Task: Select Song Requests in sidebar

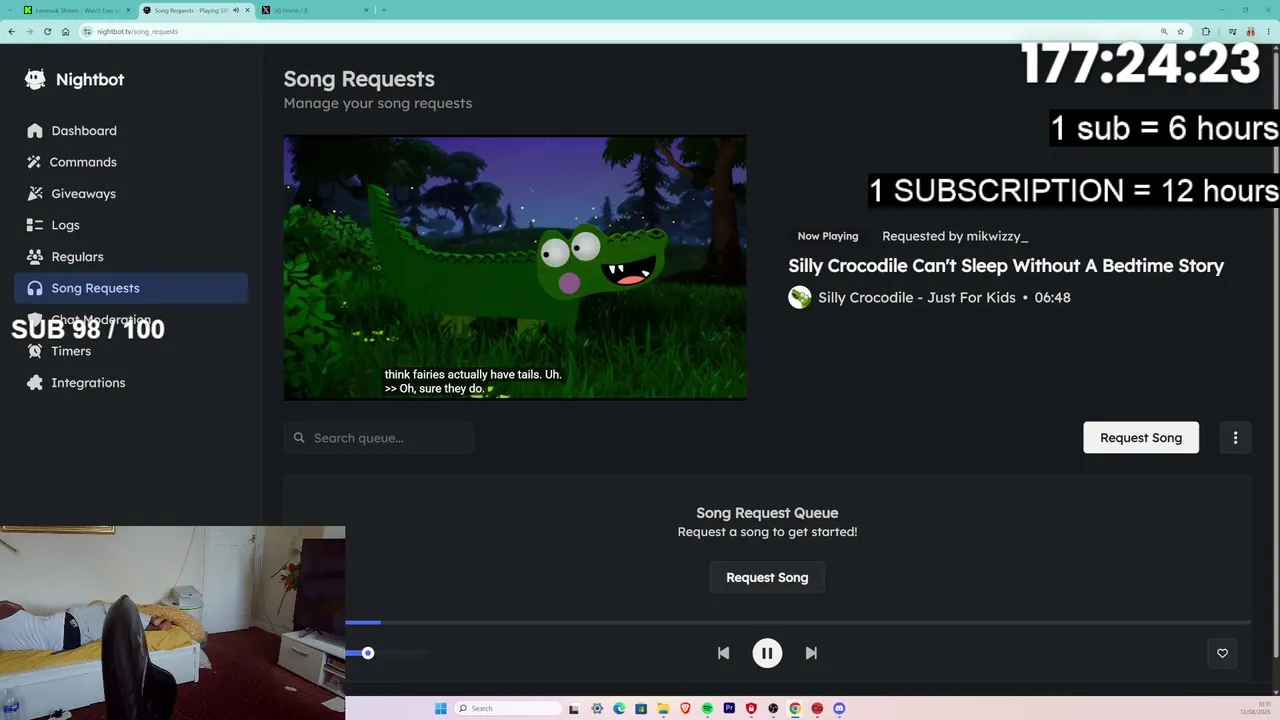Action: coord(130,288)
